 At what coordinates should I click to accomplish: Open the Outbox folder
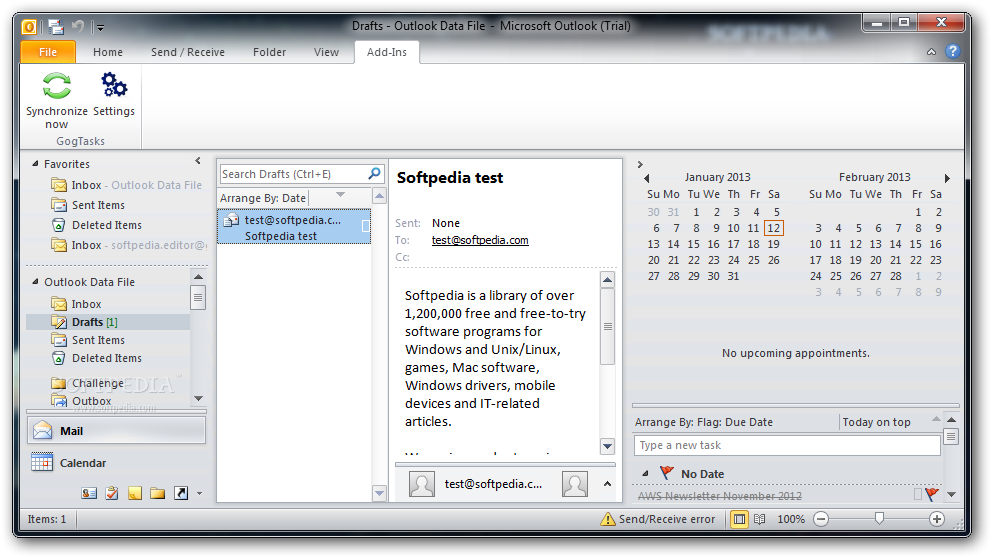(82, 401)
